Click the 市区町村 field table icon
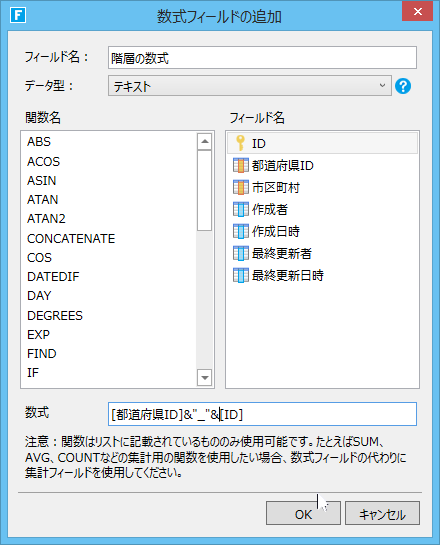 [x=241, y=187]
